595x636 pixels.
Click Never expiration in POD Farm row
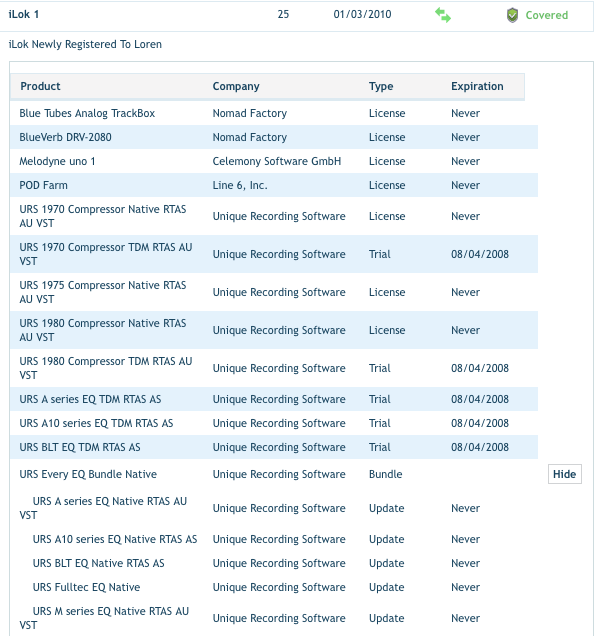click(465, 185)
